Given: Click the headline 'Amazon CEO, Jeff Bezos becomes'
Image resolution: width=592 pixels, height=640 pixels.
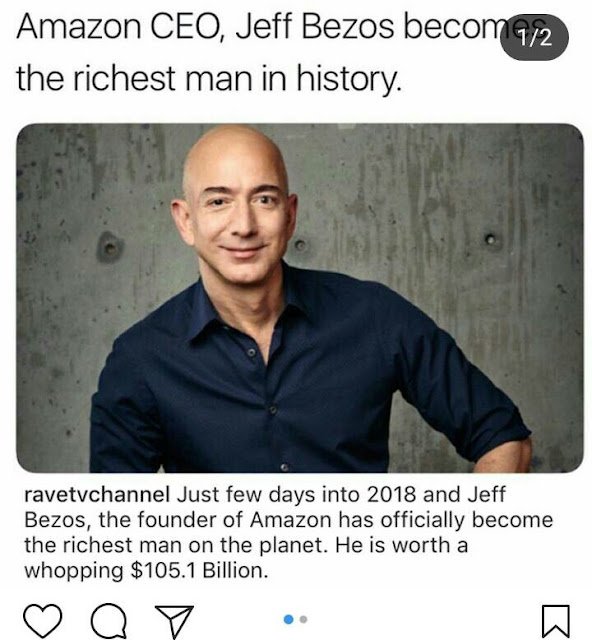Looking at the screenshot, I should coord(282,28).
